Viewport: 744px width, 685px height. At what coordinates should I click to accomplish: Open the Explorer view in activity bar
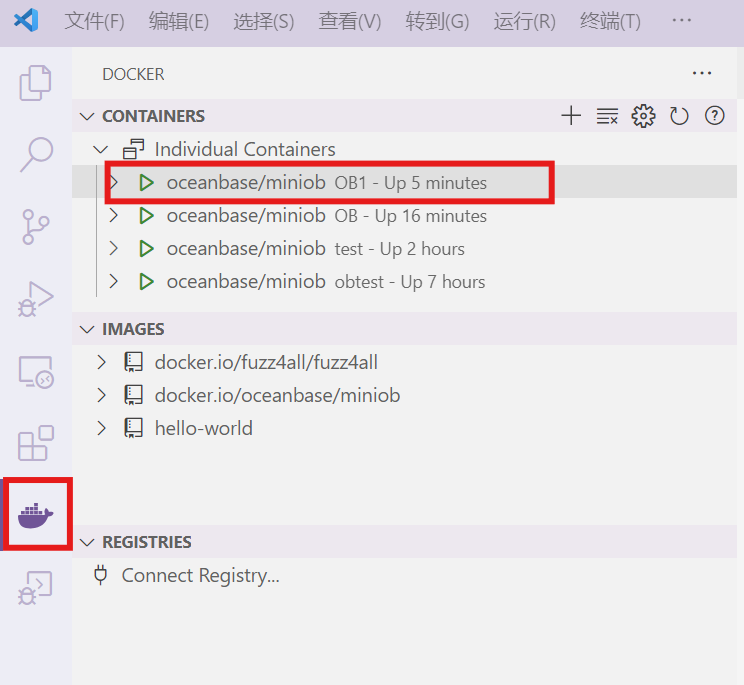click(35, 83)
